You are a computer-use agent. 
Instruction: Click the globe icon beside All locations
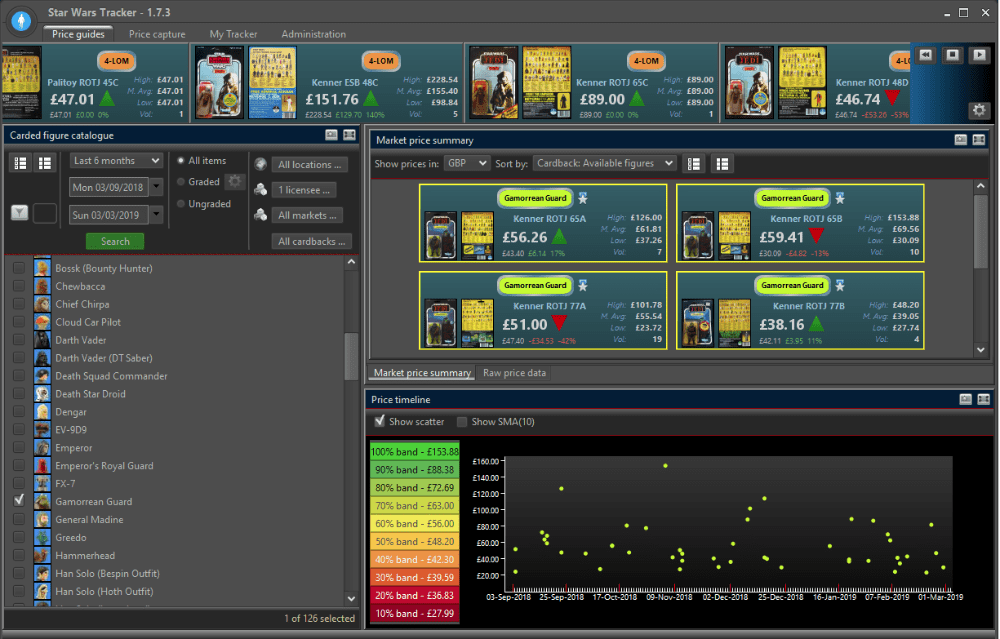click(x=261, y=164)
